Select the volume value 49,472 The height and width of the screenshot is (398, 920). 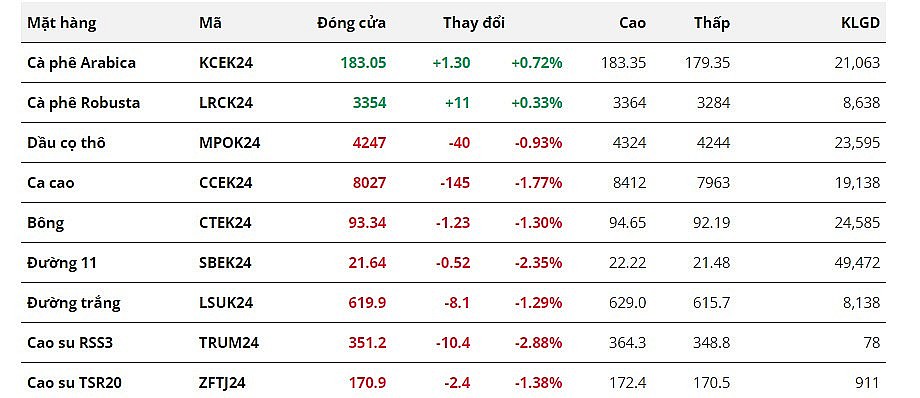[857, 262]
